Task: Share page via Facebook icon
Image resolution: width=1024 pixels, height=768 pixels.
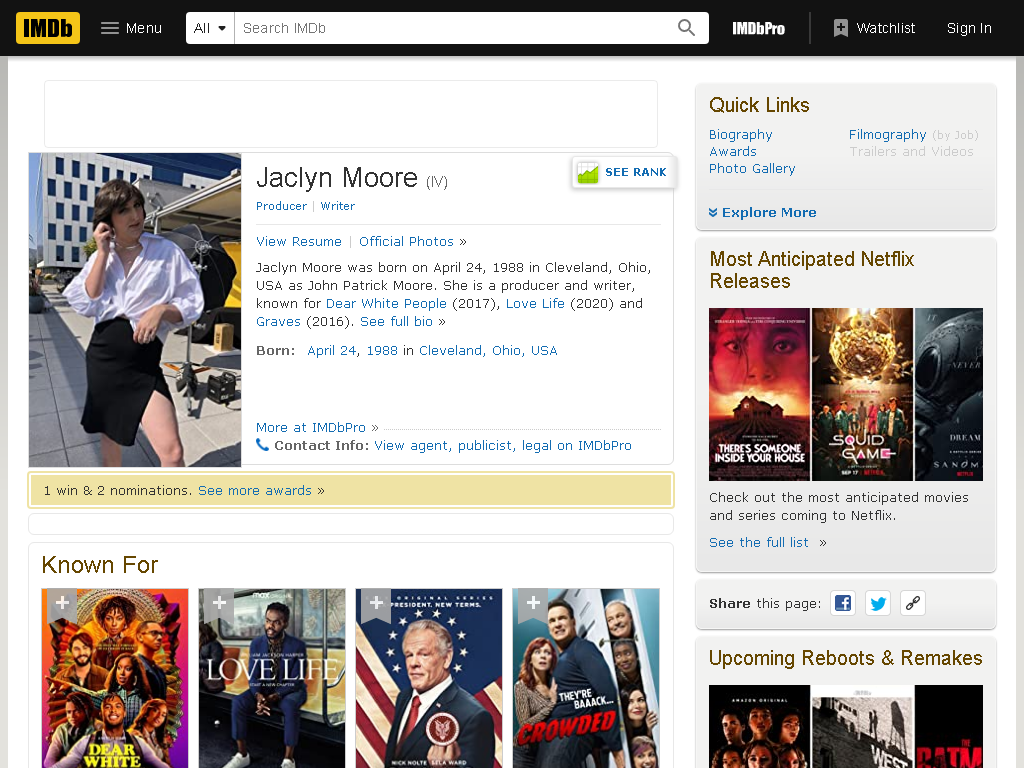Action: [x=843, y=603]
